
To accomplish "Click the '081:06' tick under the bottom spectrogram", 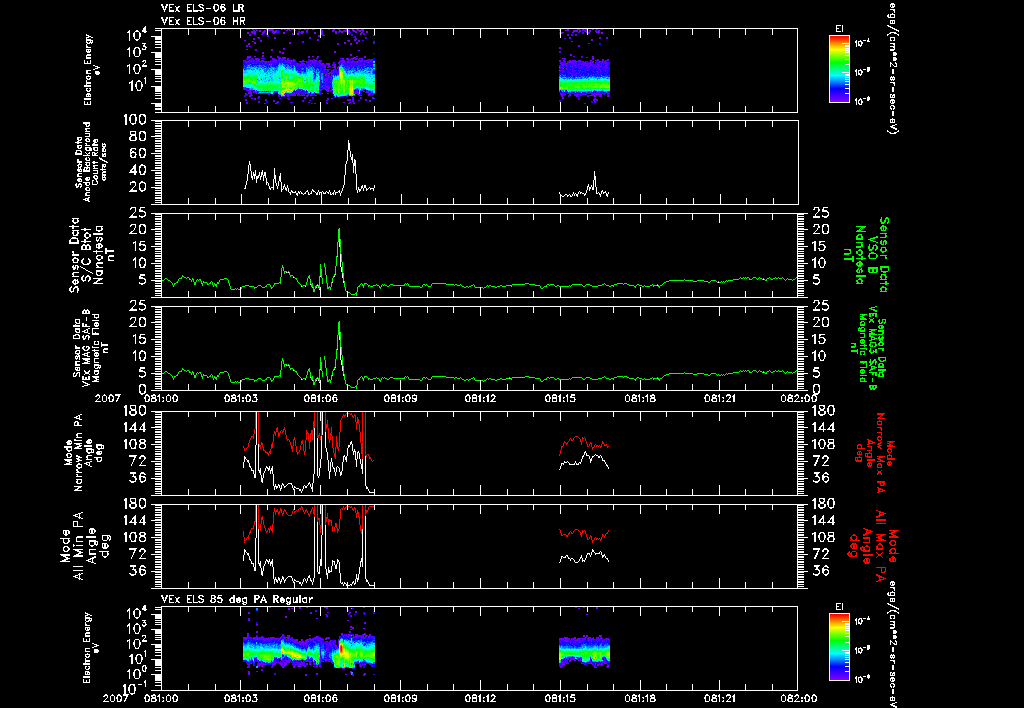I will tap(321, 699).
